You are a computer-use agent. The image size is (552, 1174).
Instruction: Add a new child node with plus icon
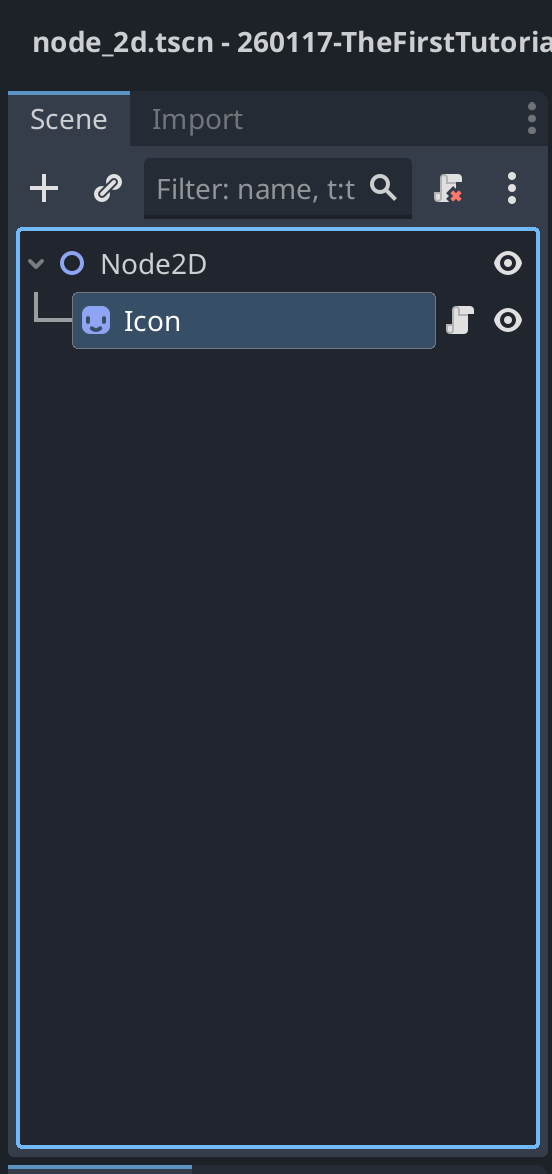(x=44, y=189)
